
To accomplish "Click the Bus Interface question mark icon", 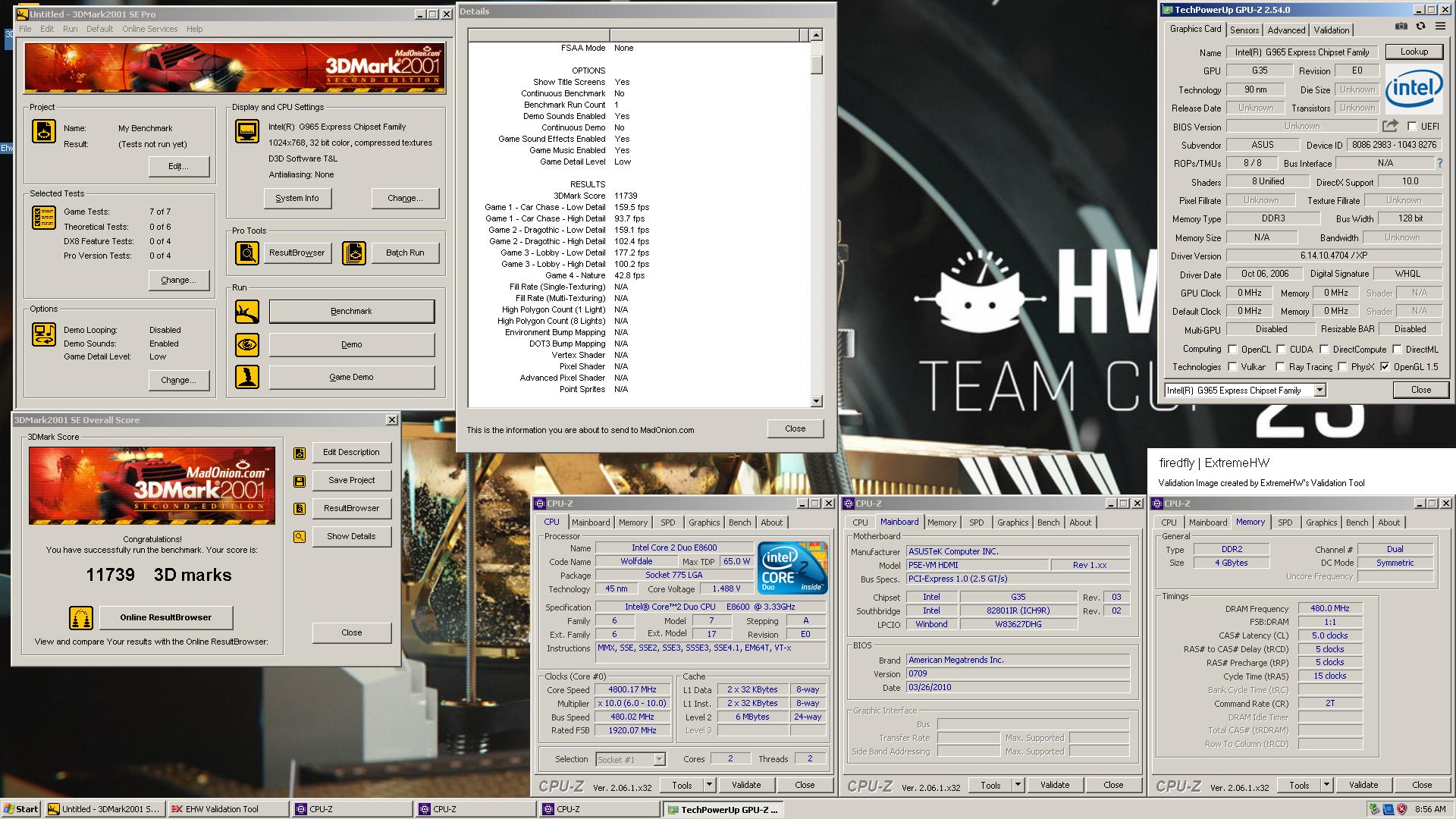I will point(1439,163).
